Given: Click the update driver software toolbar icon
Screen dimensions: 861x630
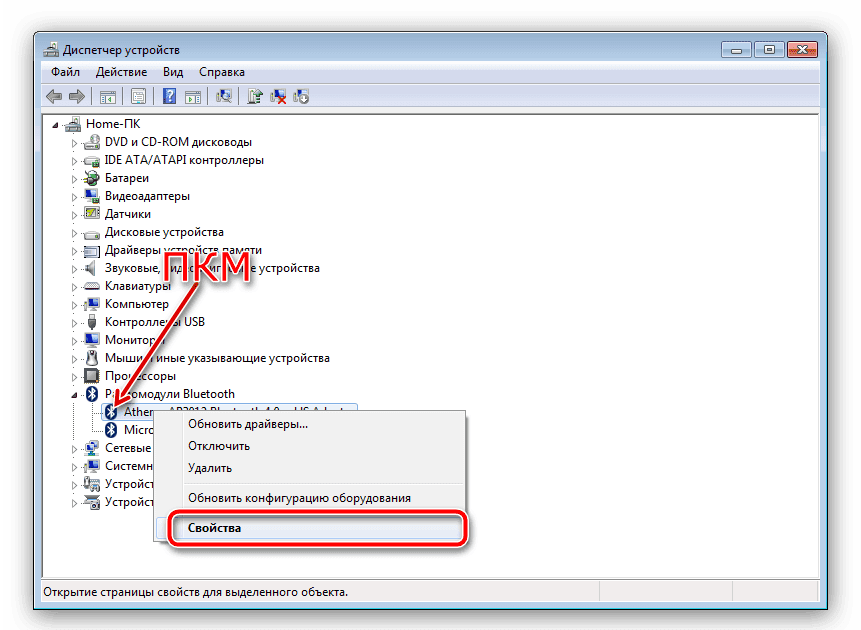Looking at the screenshot, I should coord(255,97).
